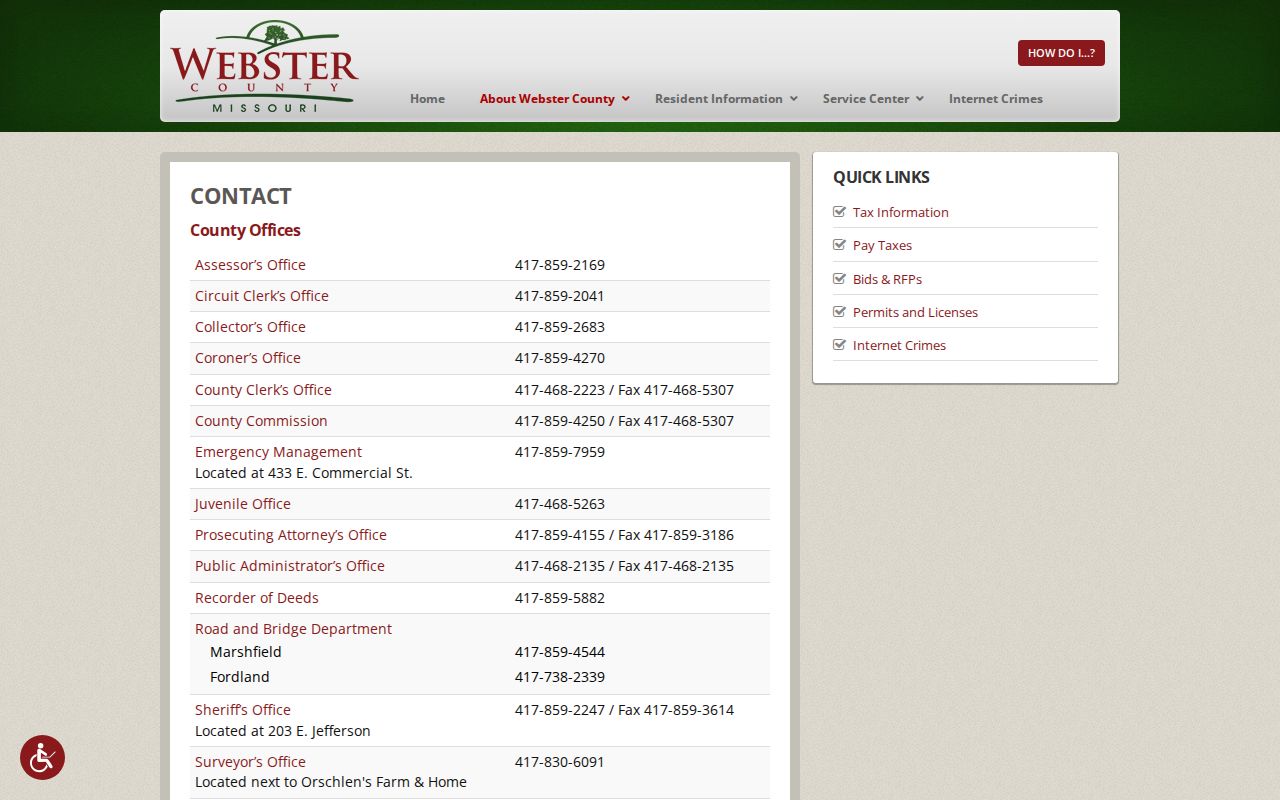Screen dimensions: 1280x800
Task: Open the Bids & RFPs quick link
Action: click(887, 279)
